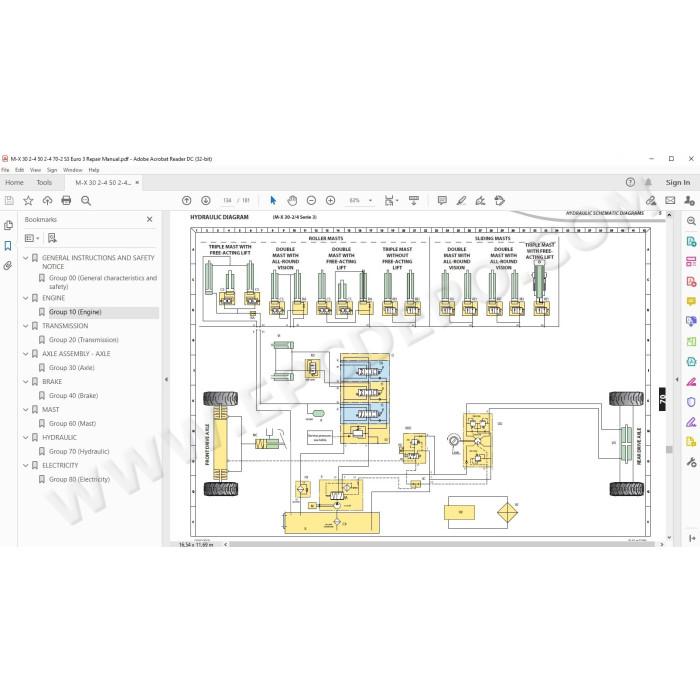Add a comment note icon
This screenshot has height=700, width=700.
click(x=442, y=200)
